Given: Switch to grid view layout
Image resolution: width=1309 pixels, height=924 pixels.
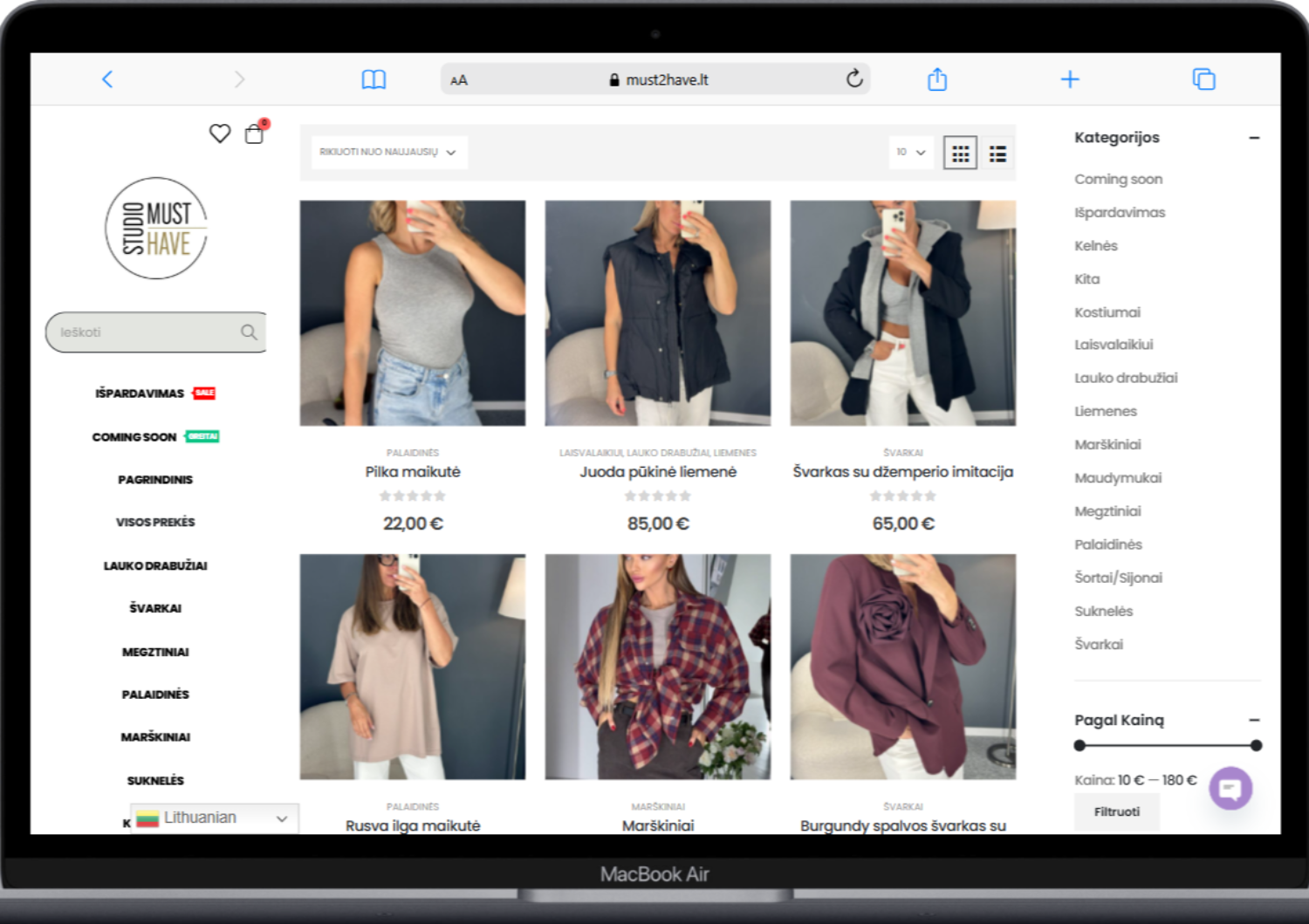Looking at the screenshot, I should pos(960,154).
